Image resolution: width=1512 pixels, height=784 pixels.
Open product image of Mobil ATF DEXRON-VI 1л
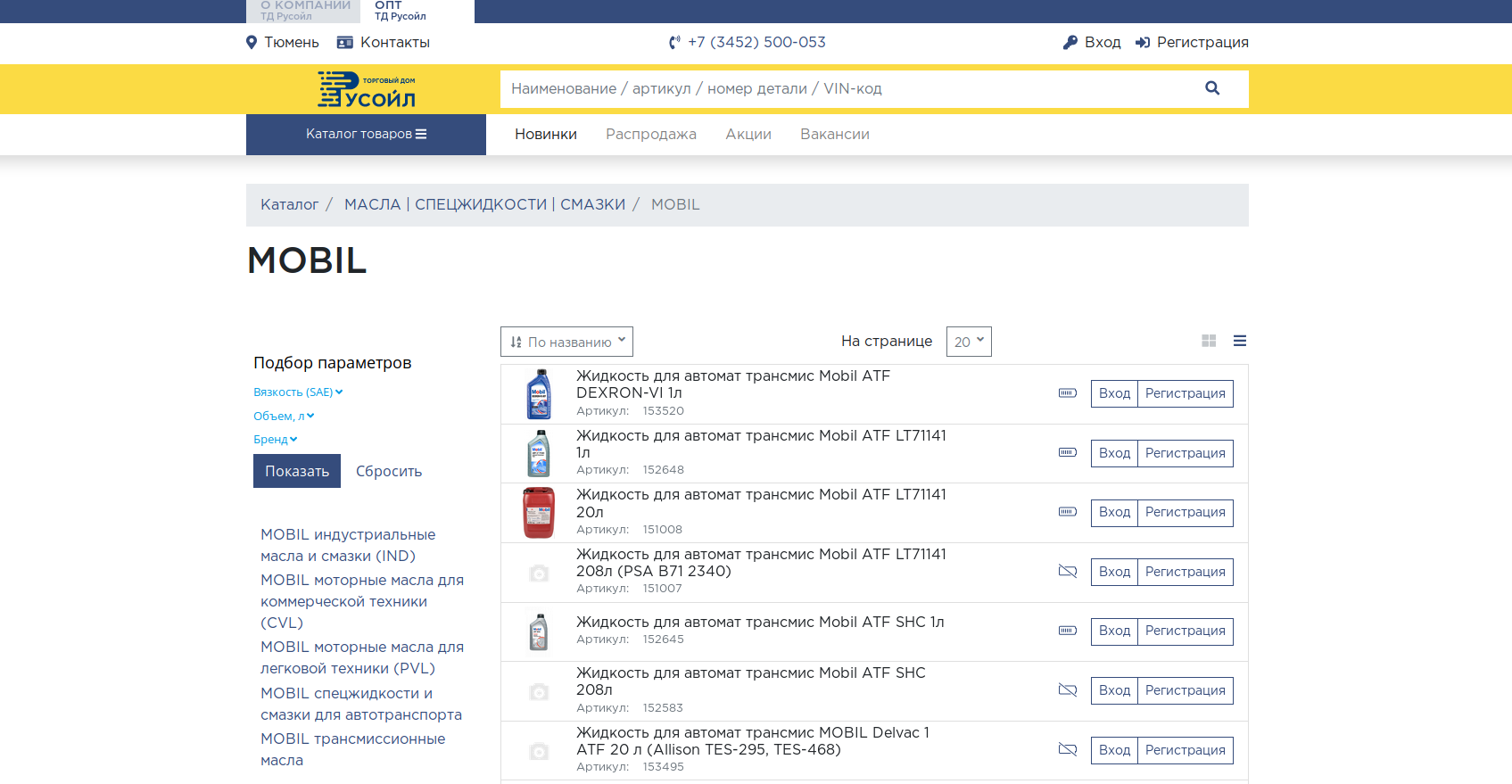point(539,394)
